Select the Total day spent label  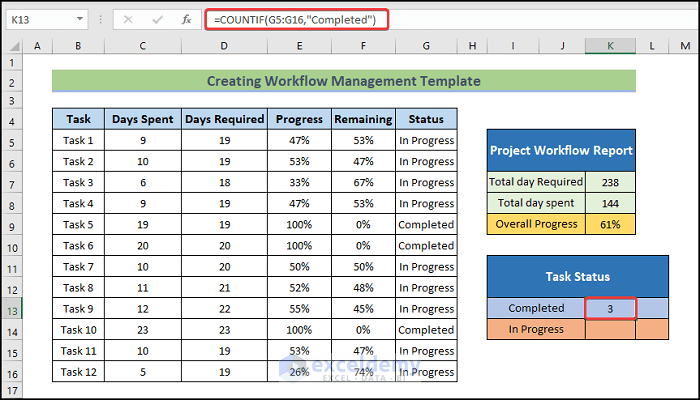coord(536,203)
